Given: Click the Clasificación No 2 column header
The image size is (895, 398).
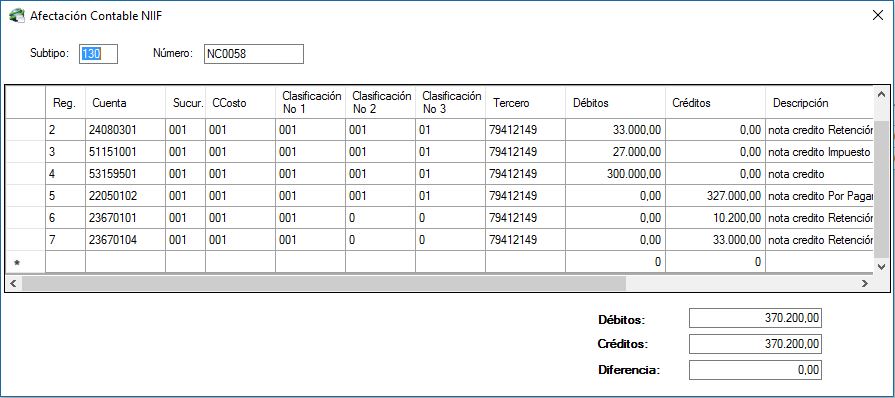Looking at the screenshot, I should 380,103.
